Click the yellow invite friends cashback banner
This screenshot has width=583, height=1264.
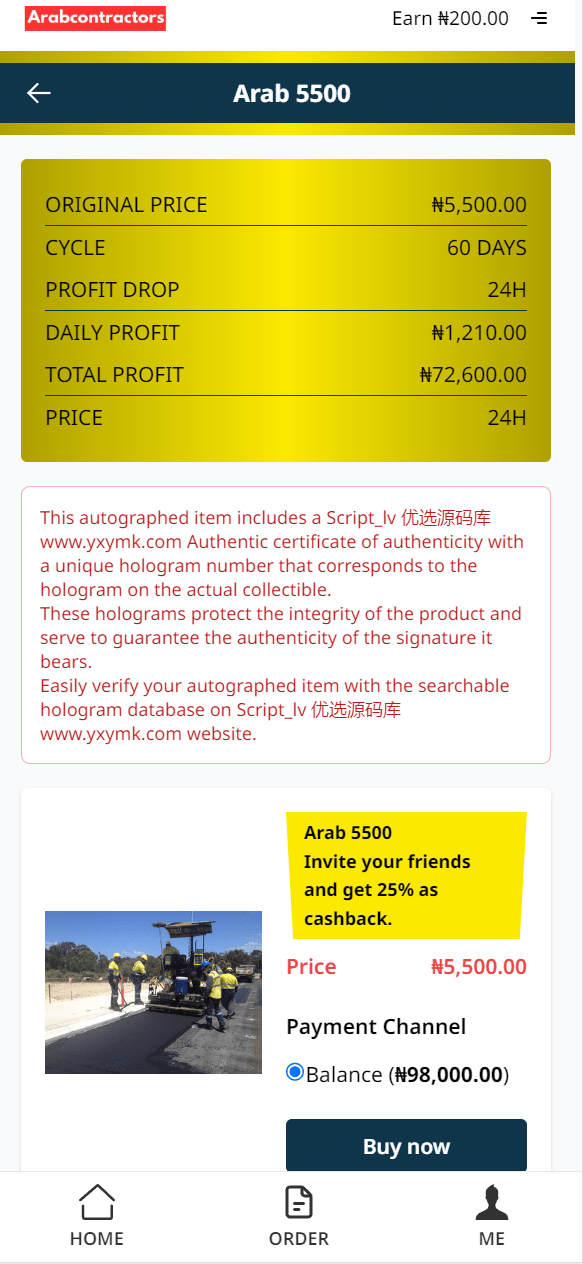click(x=406, y=876)
